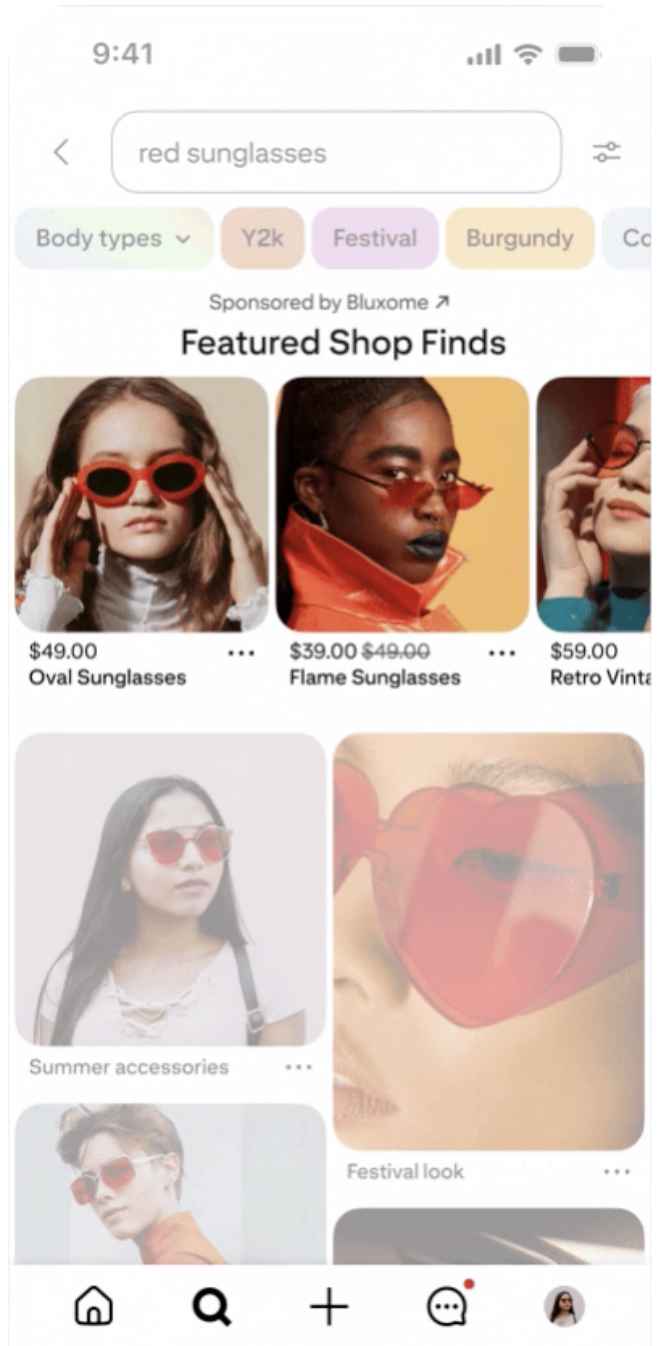This screenshot has height=1346, width=666.
Task: Open the search filters slider icon
Action: coord(606,152)
